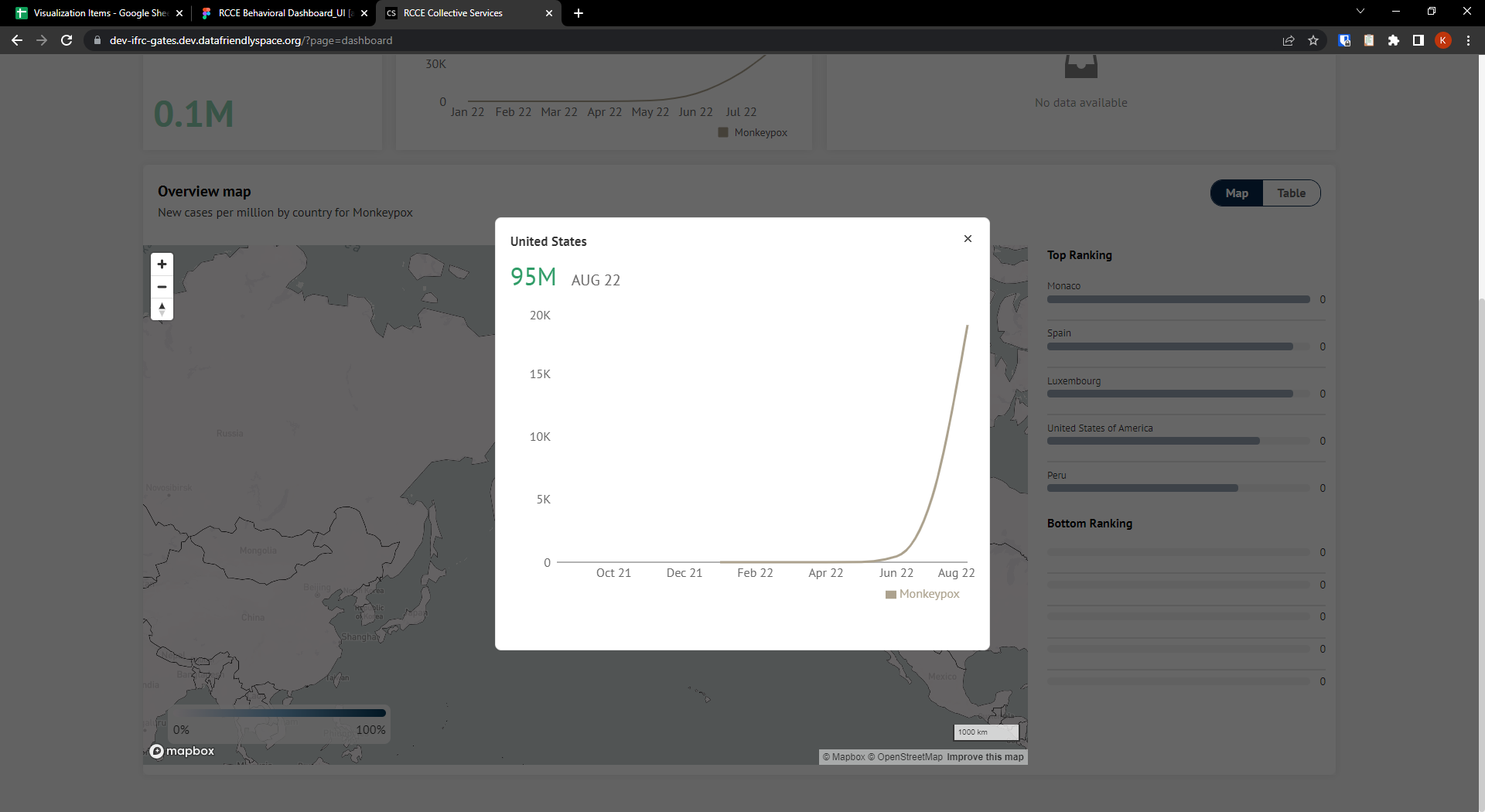Open the browser share icon
Viewport: 1485px width, 812px height.
[1288, 40]
